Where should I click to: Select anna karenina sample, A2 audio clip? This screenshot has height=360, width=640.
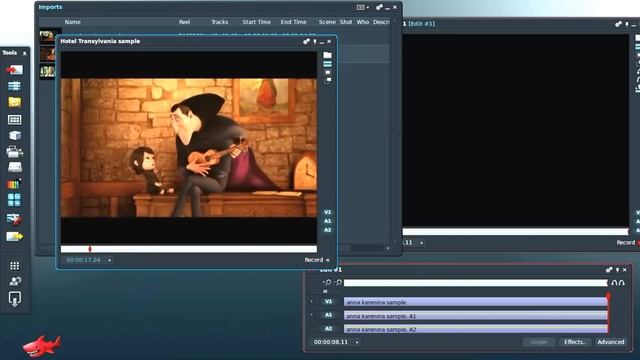[476, 329]
